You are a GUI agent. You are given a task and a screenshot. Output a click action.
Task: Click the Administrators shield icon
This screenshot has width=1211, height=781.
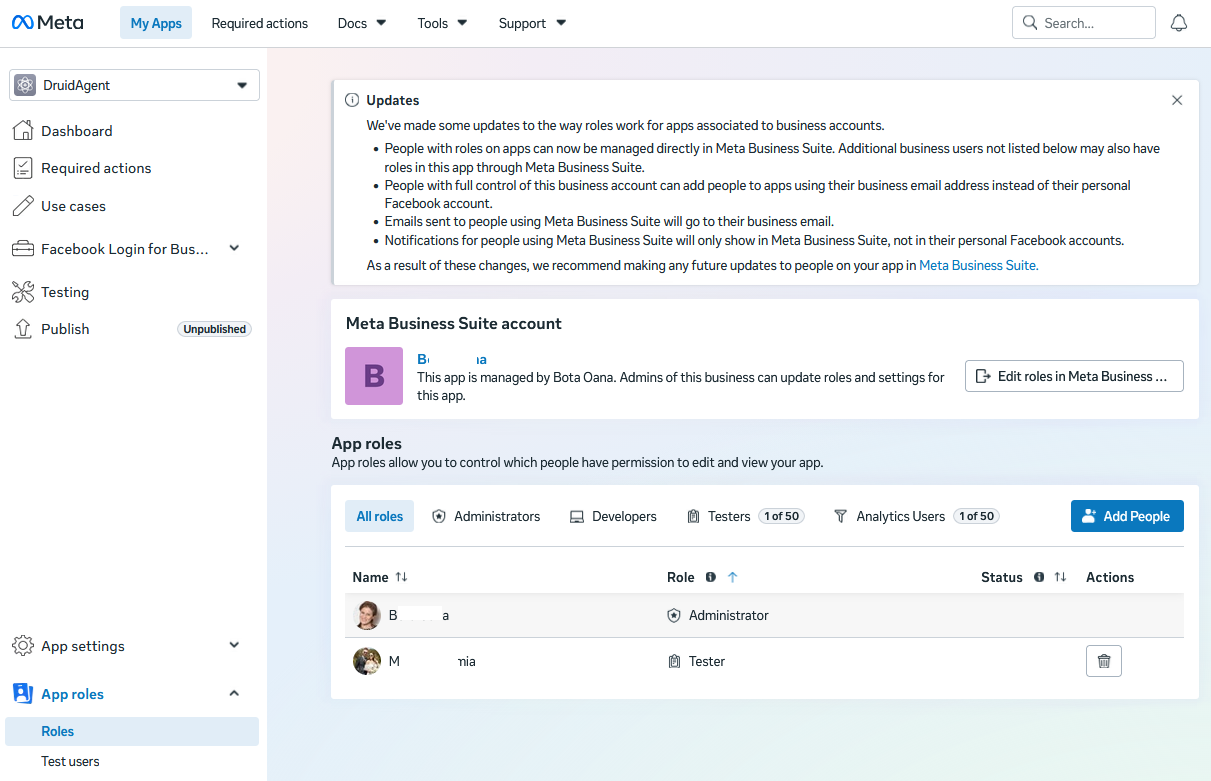(x=438, y=517)
